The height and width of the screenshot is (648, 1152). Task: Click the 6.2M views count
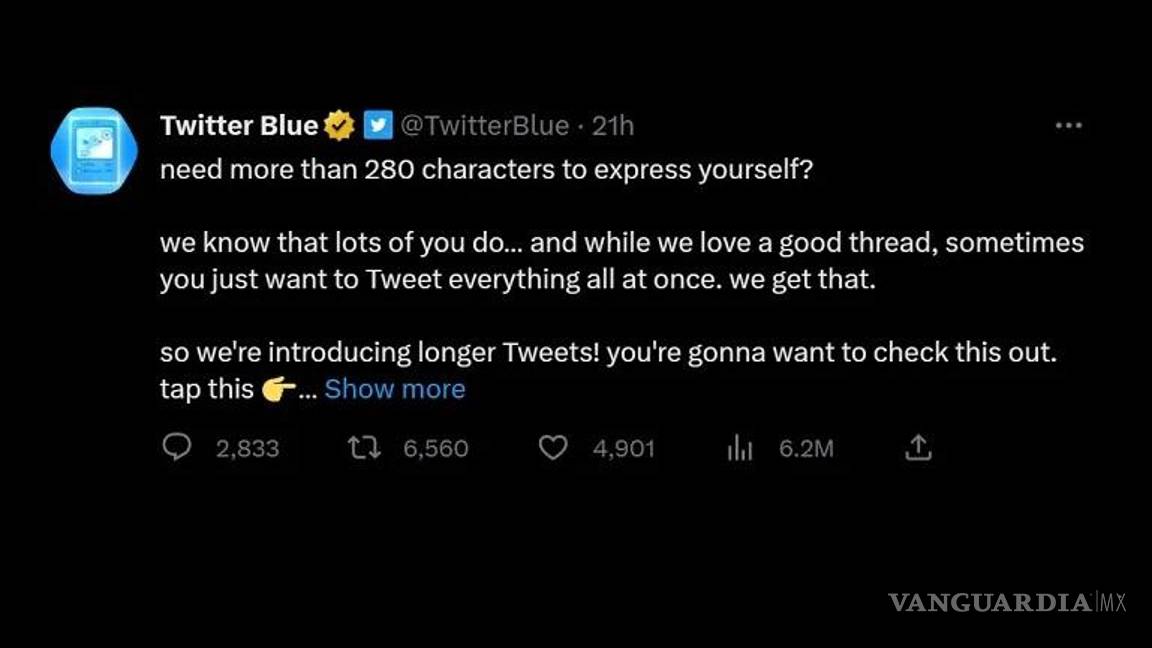[x=806, y=449]
